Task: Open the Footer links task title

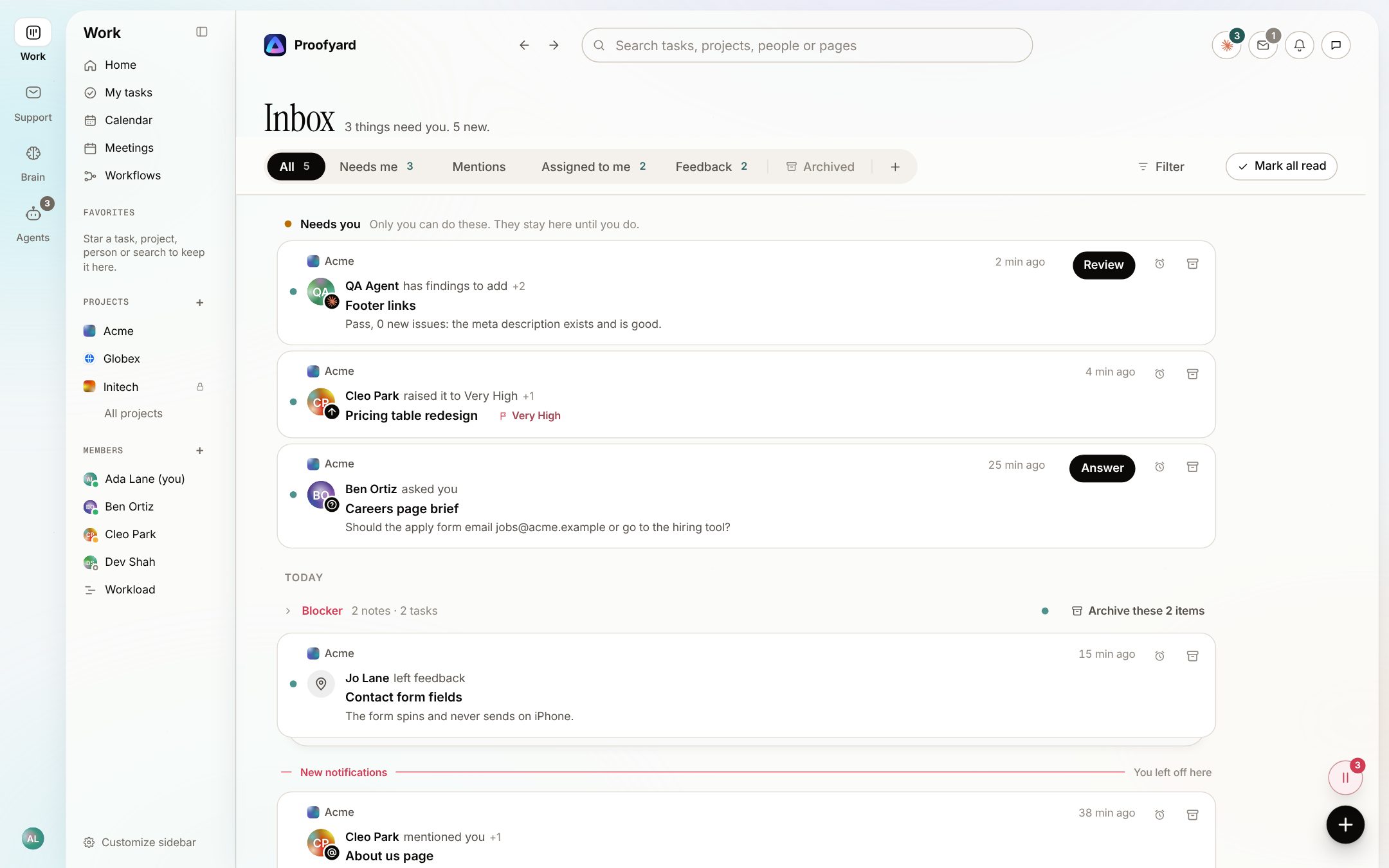Action: (381, 305)
